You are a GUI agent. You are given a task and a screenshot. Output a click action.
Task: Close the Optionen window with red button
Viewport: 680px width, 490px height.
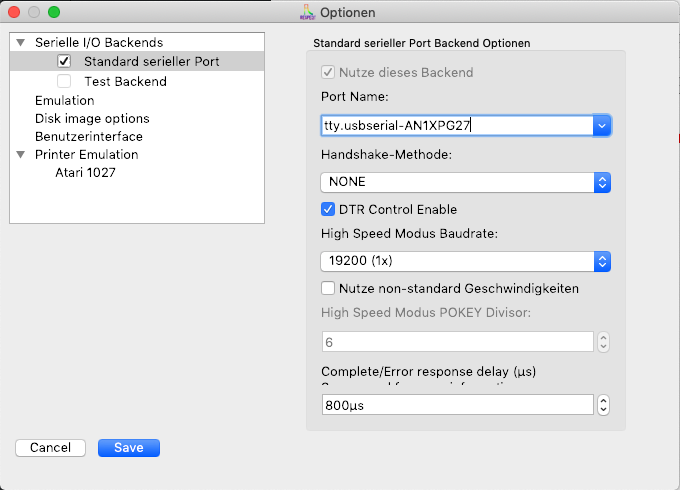pos(14,12)
